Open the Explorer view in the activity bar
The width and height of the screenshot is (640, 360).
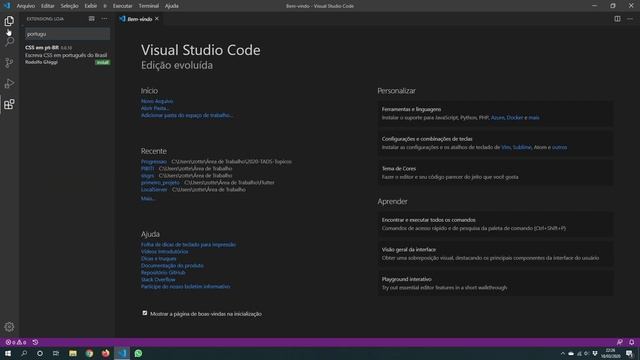(x=9, y=21)
